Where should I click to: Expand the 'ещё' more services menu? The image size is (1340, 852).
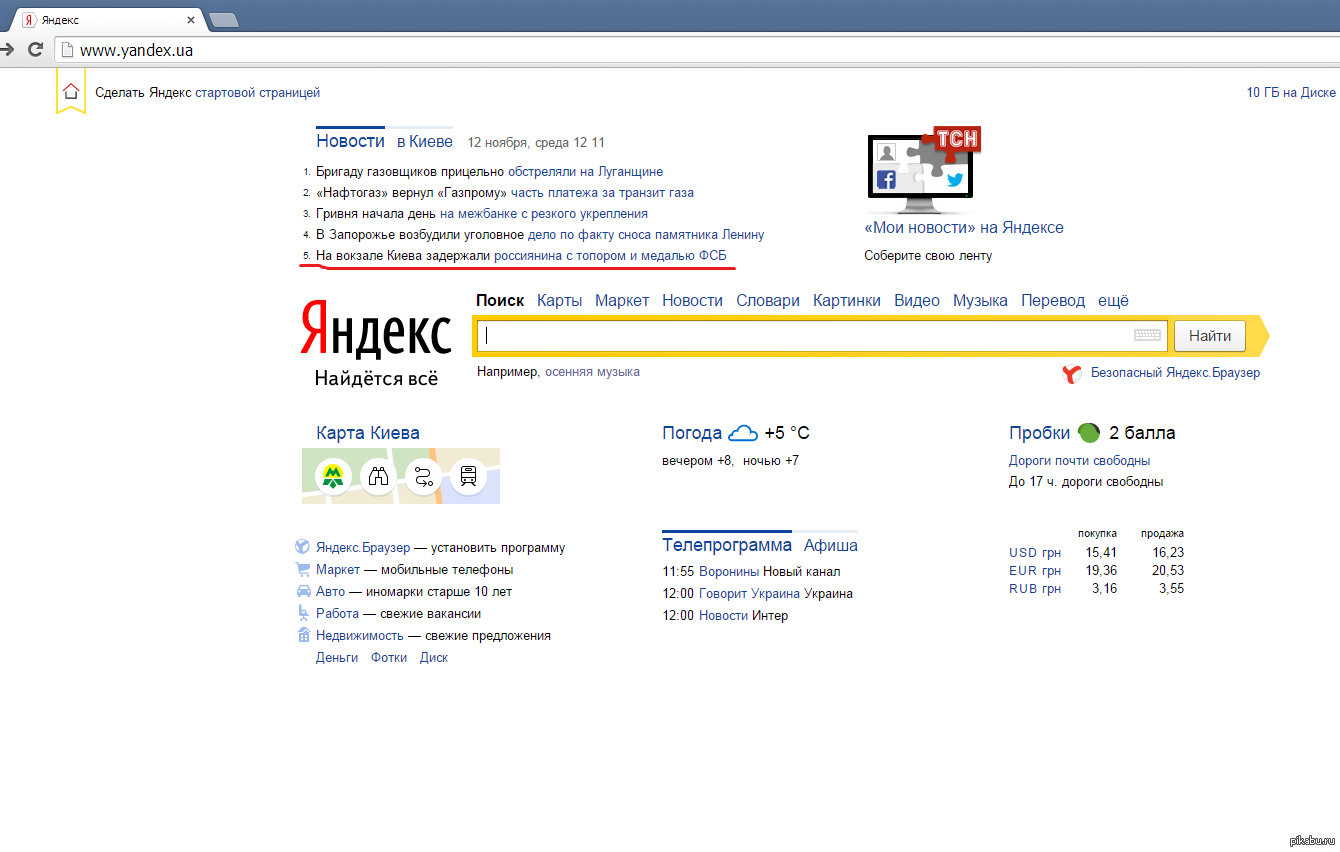pyautogui.click(x=1113, y=300)
